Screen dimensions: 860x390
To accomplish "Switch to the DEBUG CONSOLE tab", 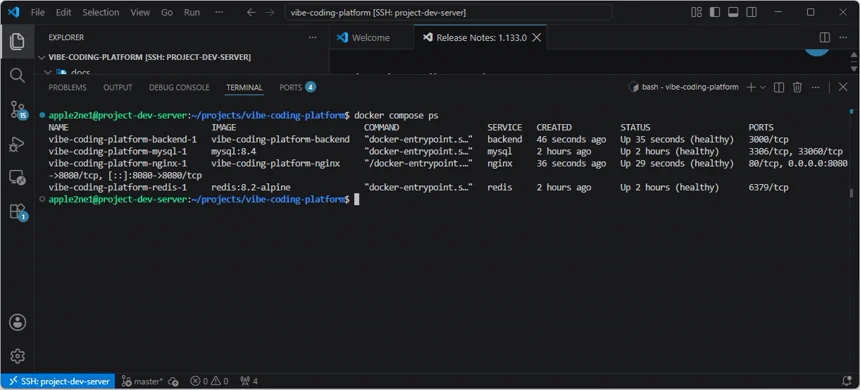I will 179,87.
